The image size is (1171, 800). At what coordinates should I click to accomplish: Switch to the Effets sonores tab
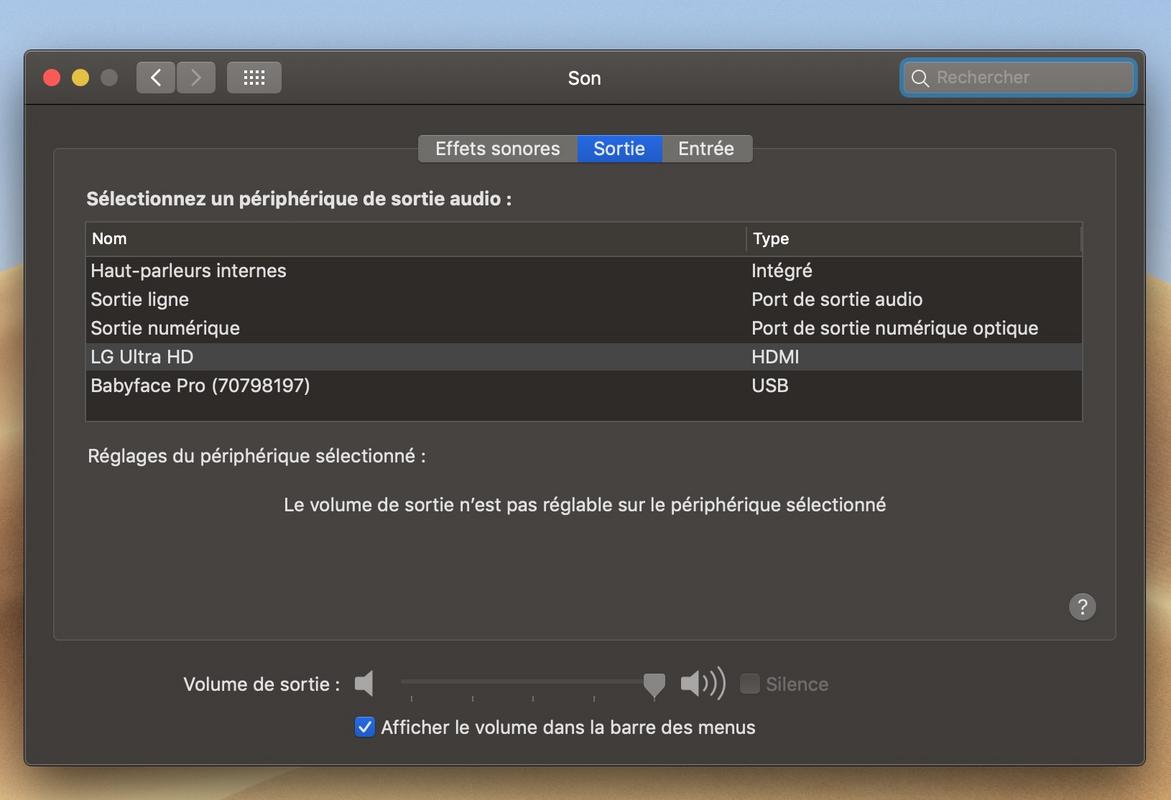pyautogui.click(x=497, y=149)
